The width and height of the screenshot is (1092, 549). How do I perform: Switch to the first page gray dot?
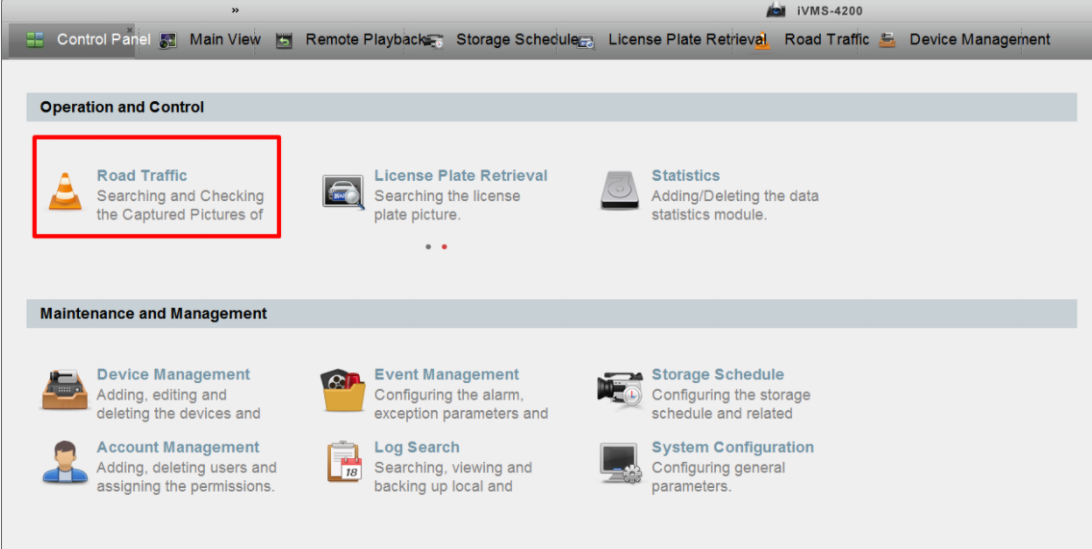(x=428, y=246)
